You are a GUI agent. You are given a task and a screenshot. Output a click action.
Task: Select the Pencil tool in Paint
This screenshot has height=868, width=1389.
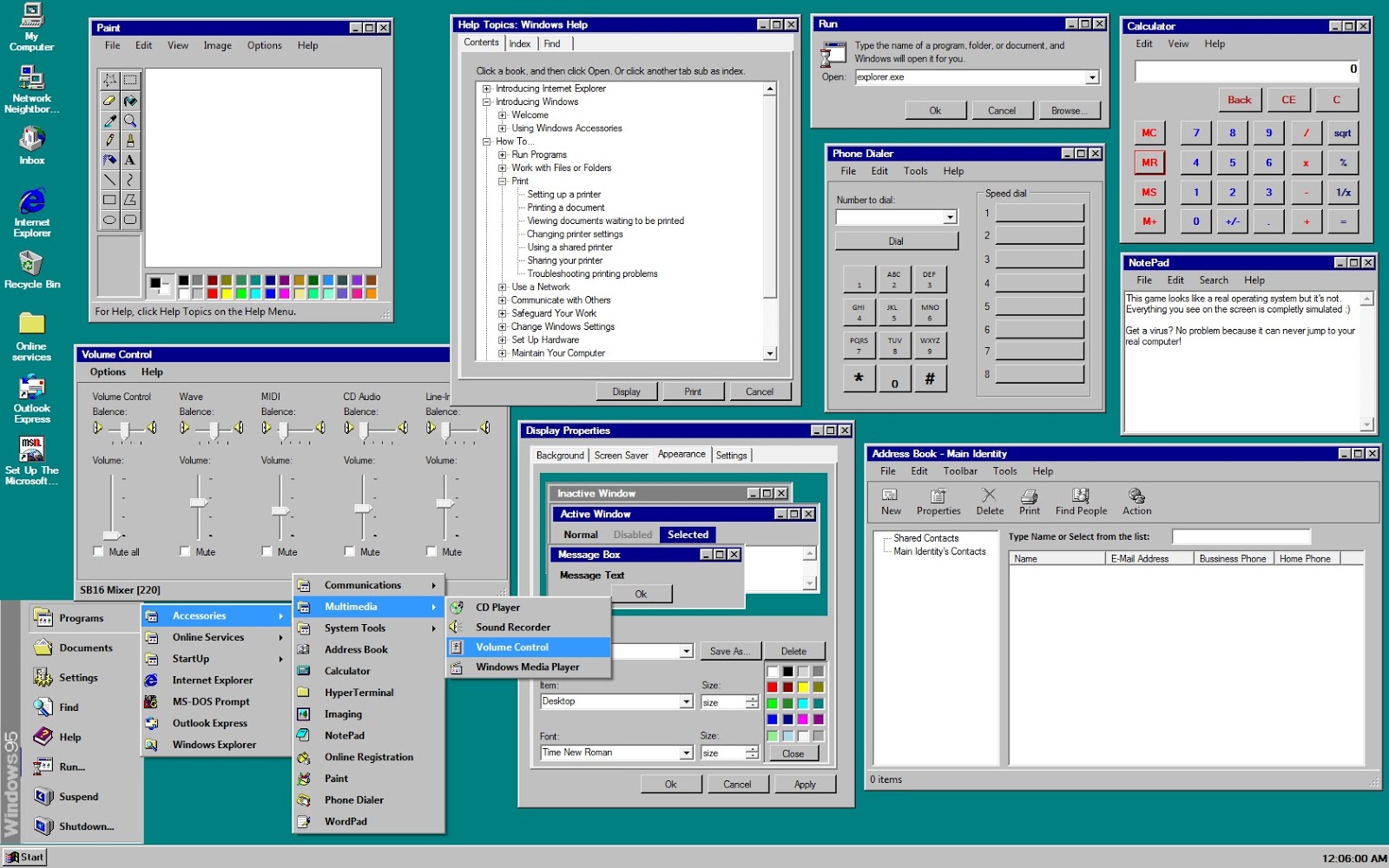click(110, 140)
